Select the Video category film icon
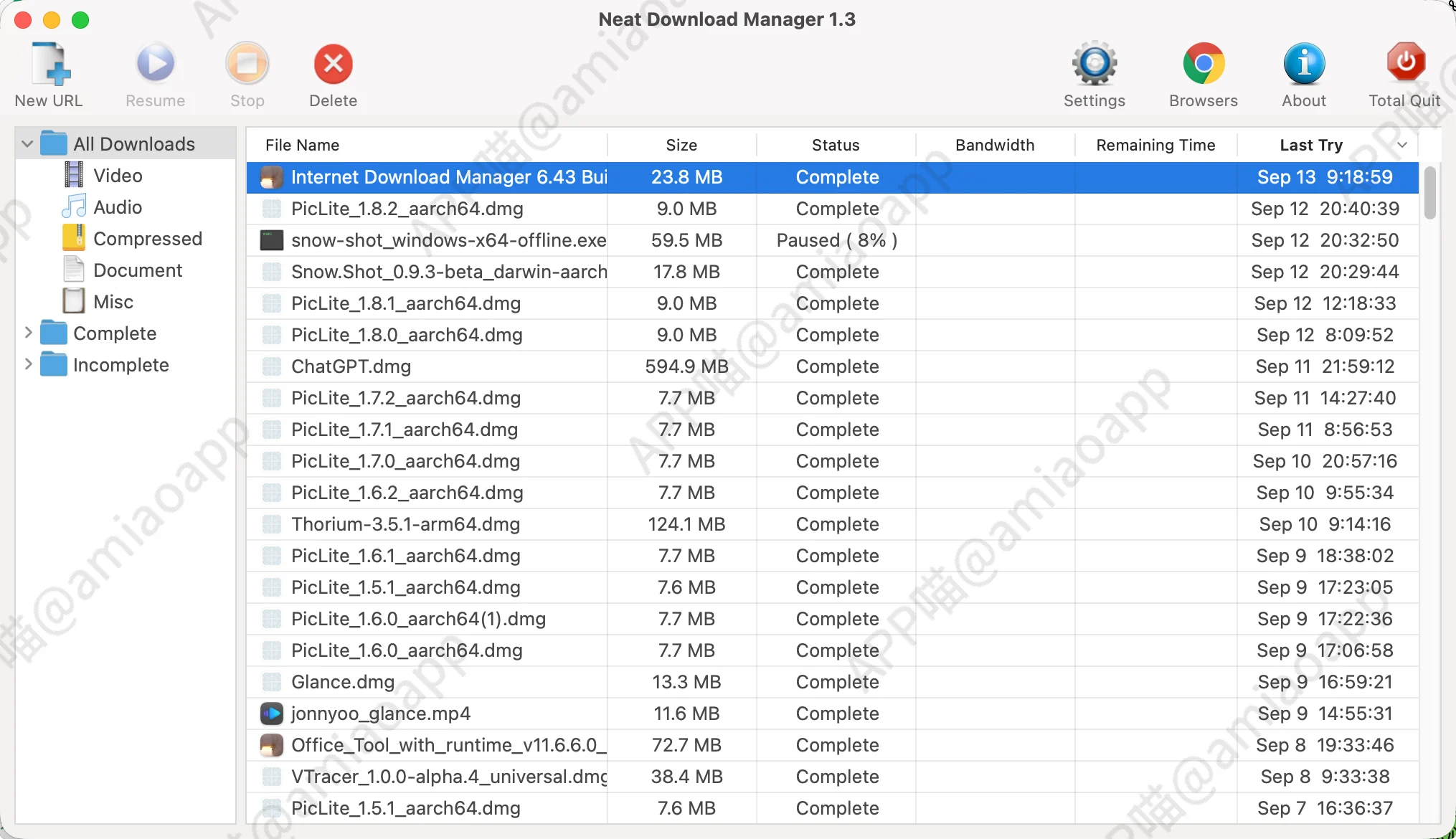Image resolution: width=1456 pixels, height=839 pixels. click(74, 175)
